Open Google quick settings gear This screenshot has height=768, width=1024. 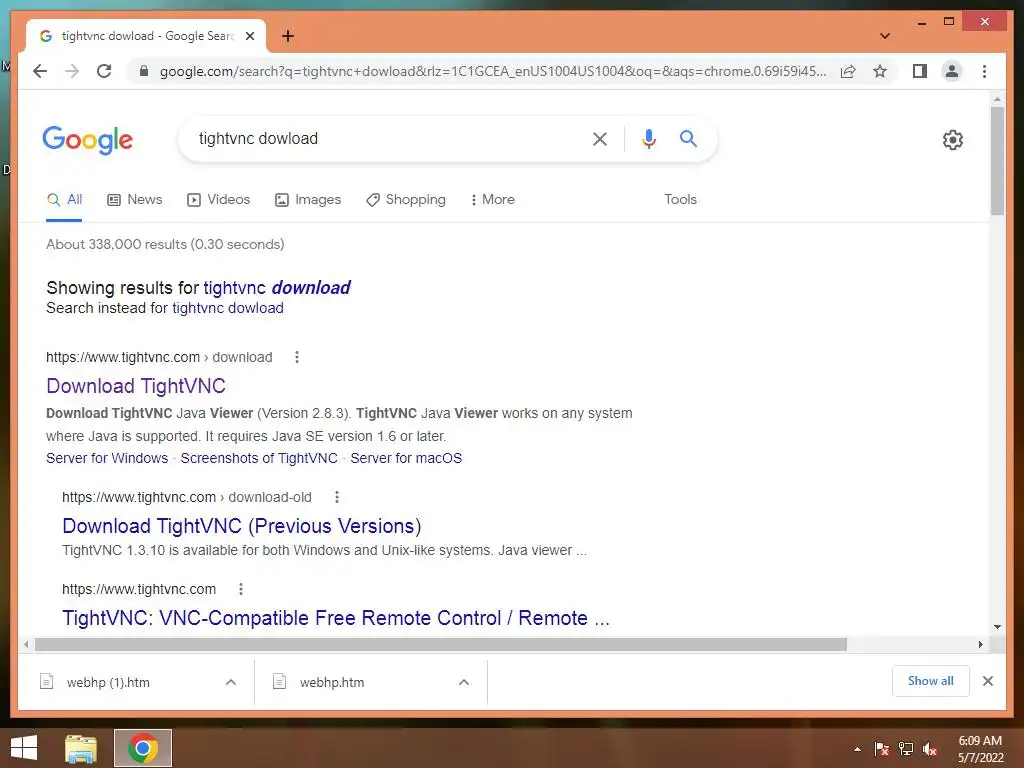pos(952,140)
